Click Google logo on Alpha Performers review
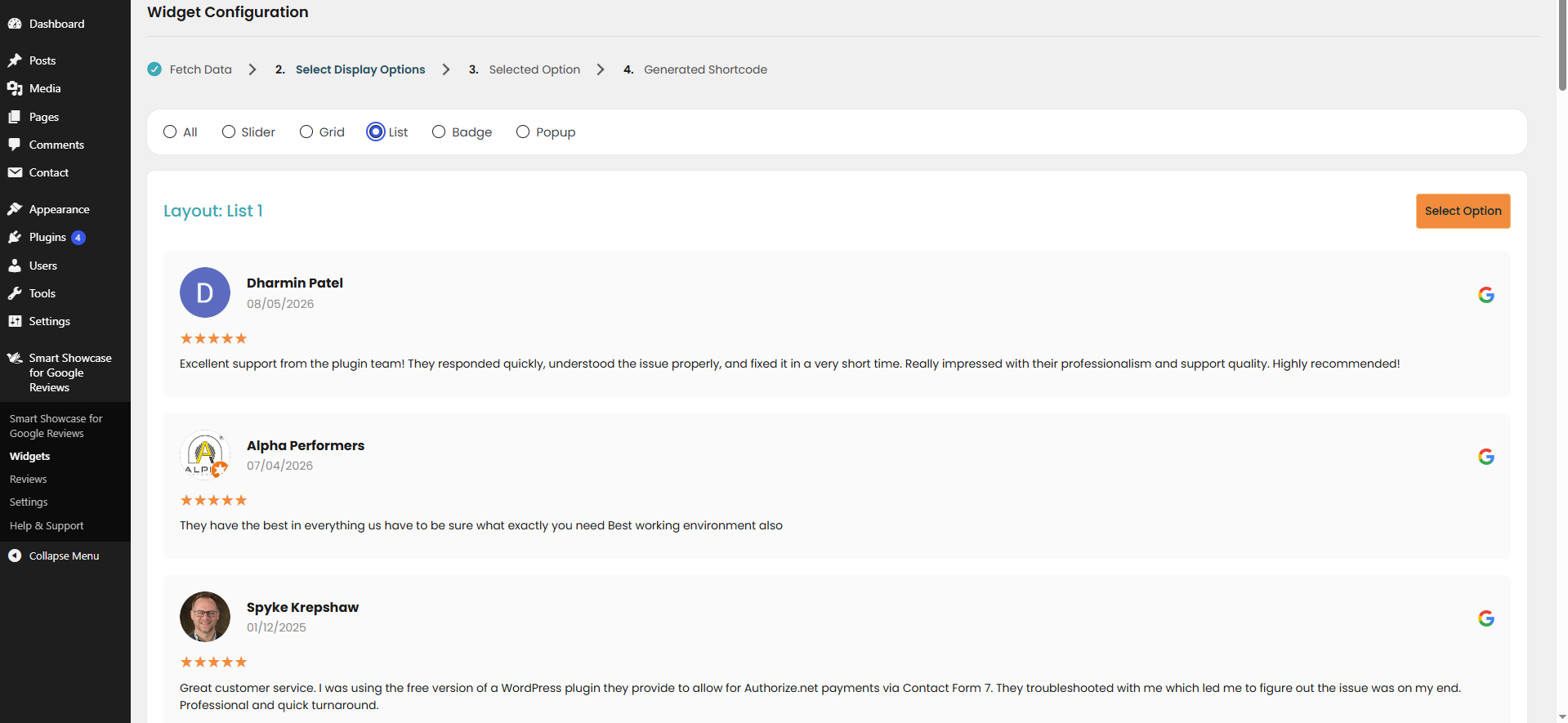This screenshot has width=1568, height=723. pos(1486,457)
